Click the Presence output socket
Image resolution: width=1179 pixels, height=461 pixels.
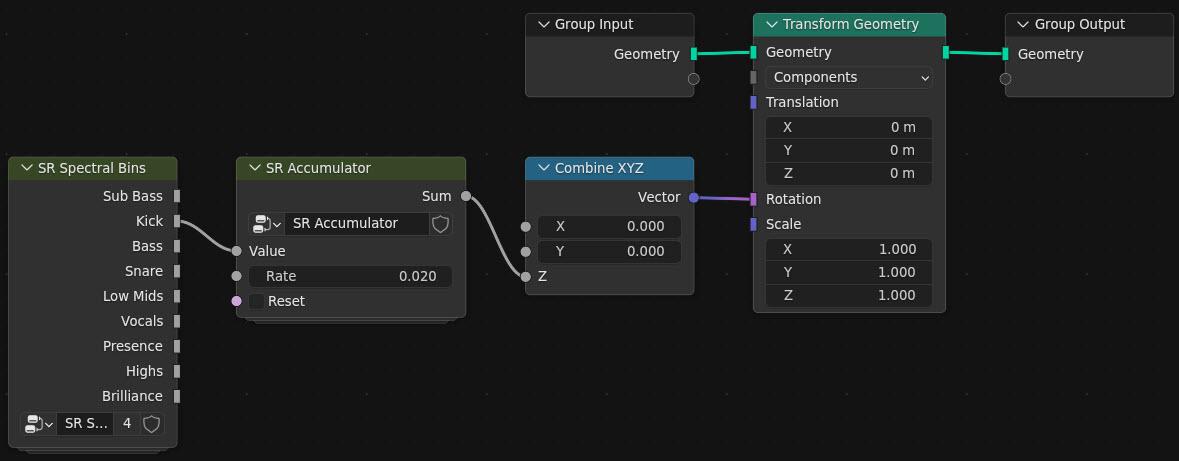pos(177,346)
